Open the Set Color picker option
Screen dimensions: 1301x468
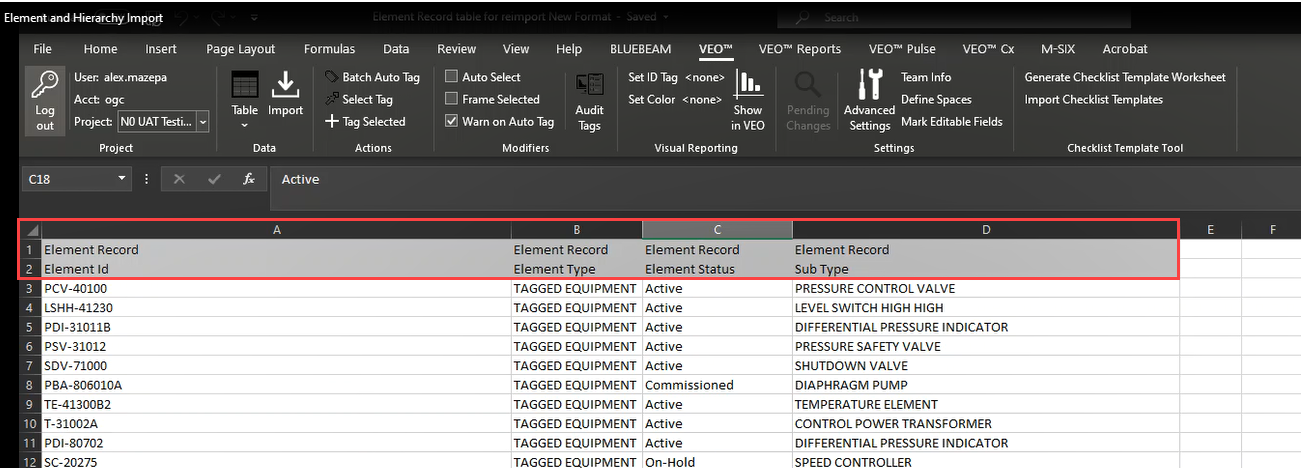coord(675,99)
